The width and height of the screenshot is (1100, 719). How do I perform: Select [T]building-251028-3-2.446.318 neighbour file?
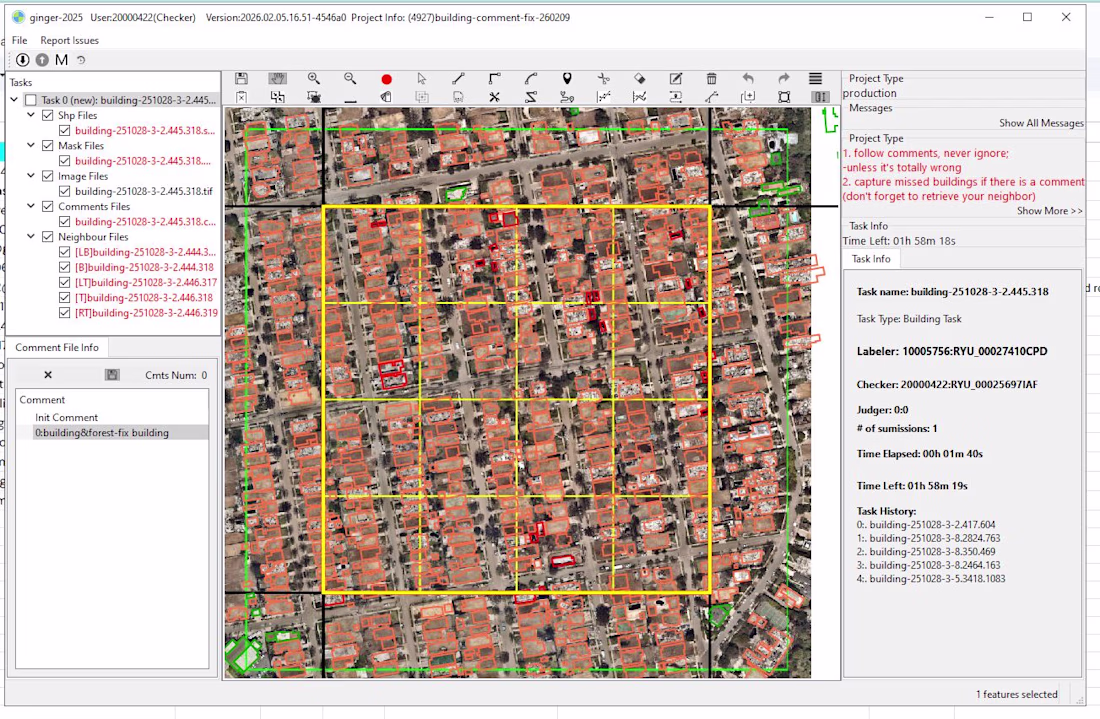pos(144,297)
